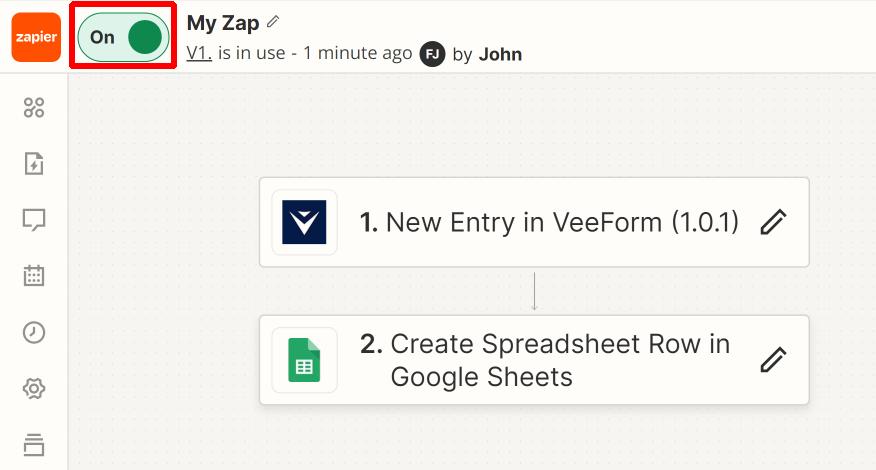
Task: Open the apps grid icon in sidebar
Action: pos(34,107)
